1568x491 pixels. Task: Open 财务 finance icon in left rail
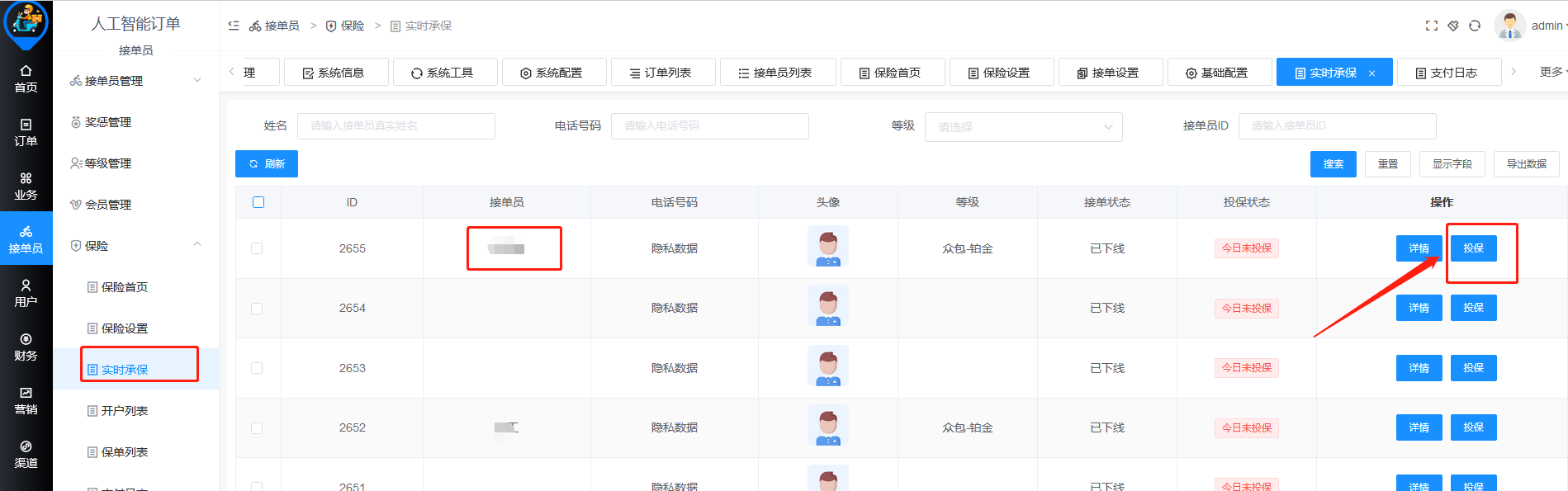[26, 347]
